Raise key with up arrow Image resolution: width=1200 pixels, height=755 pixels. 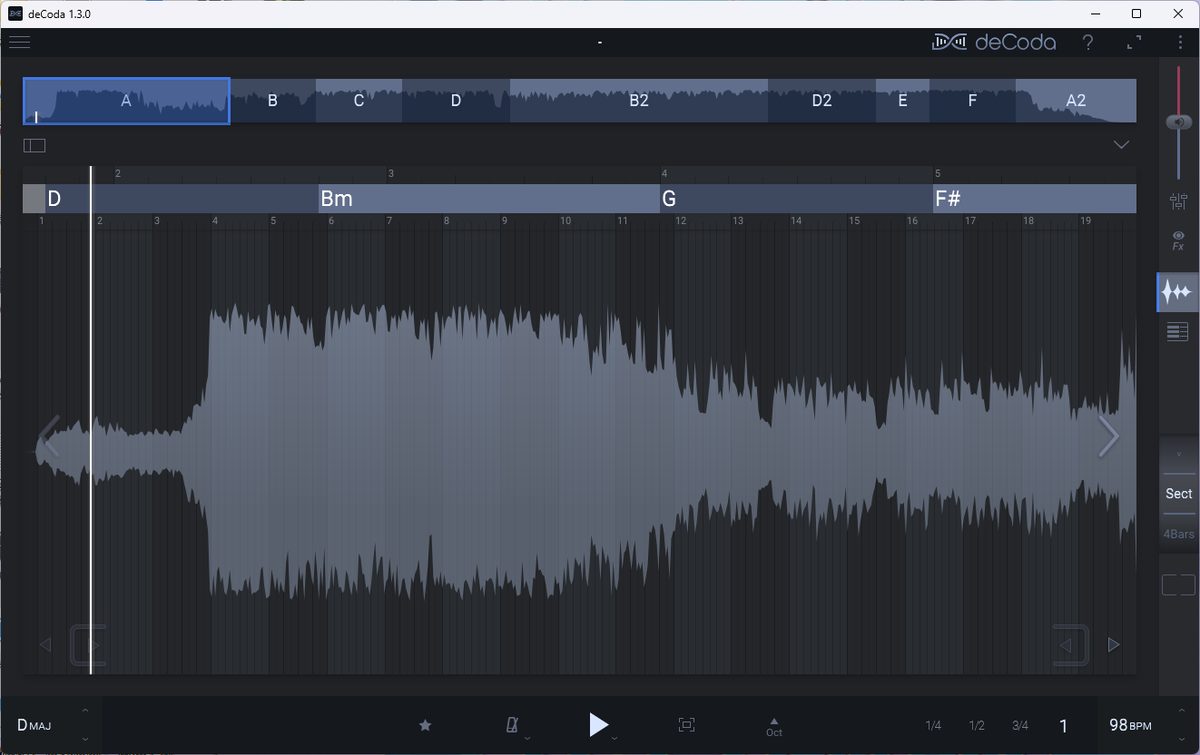point(85,710)
